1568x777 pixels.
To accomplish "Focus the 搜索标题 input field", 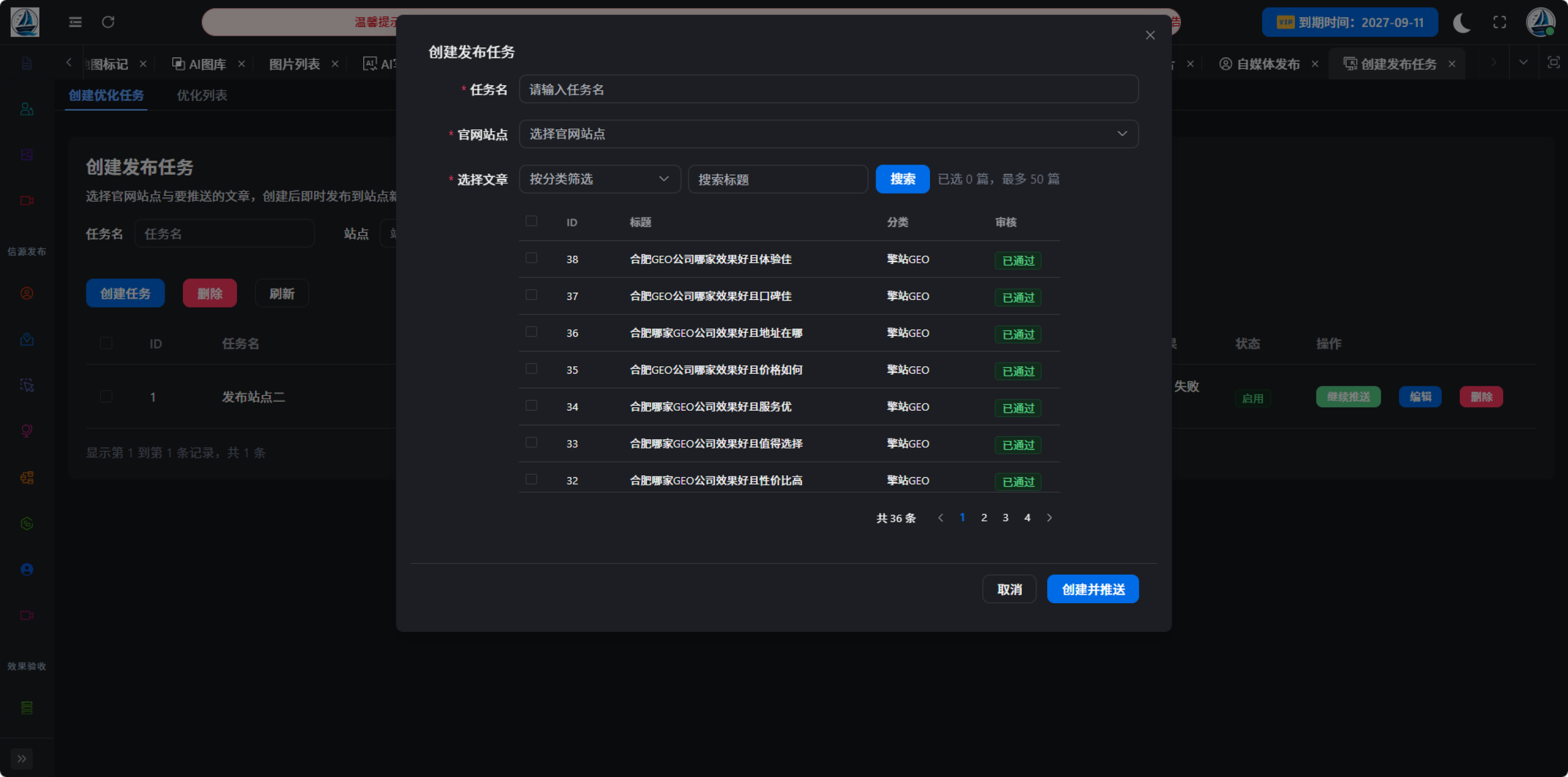I will pyautogui.click(x=778, y=179).
